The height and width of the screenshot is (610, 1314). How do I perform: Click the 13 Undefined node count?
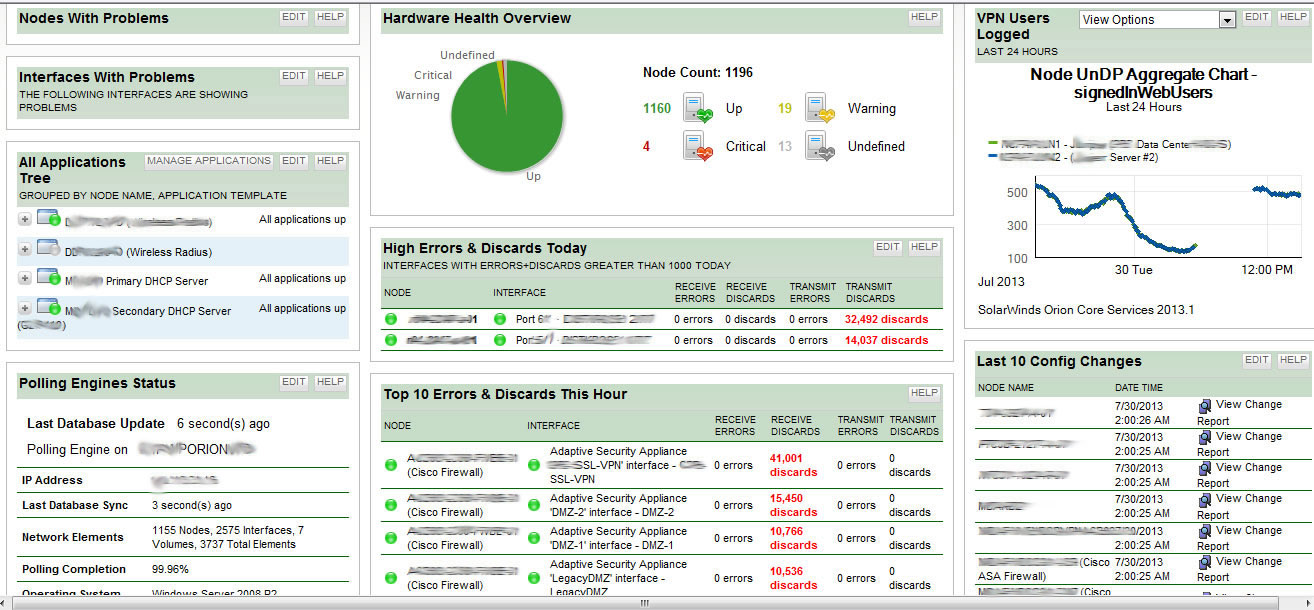785,146
